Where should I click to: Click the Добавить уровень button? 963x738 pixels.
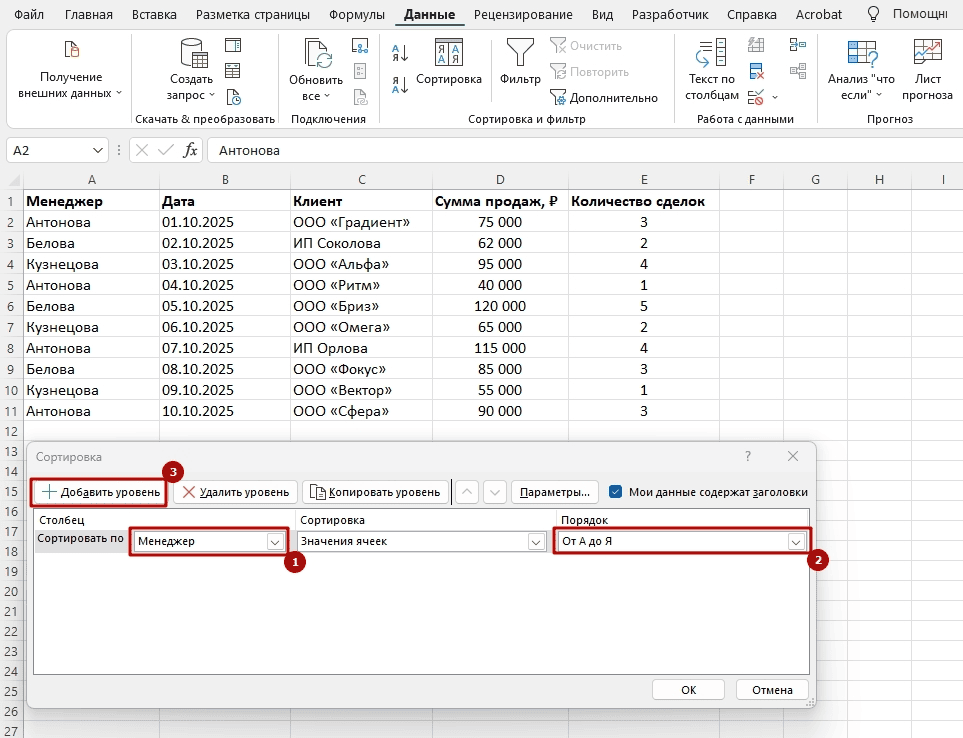[x=100, y=492]
